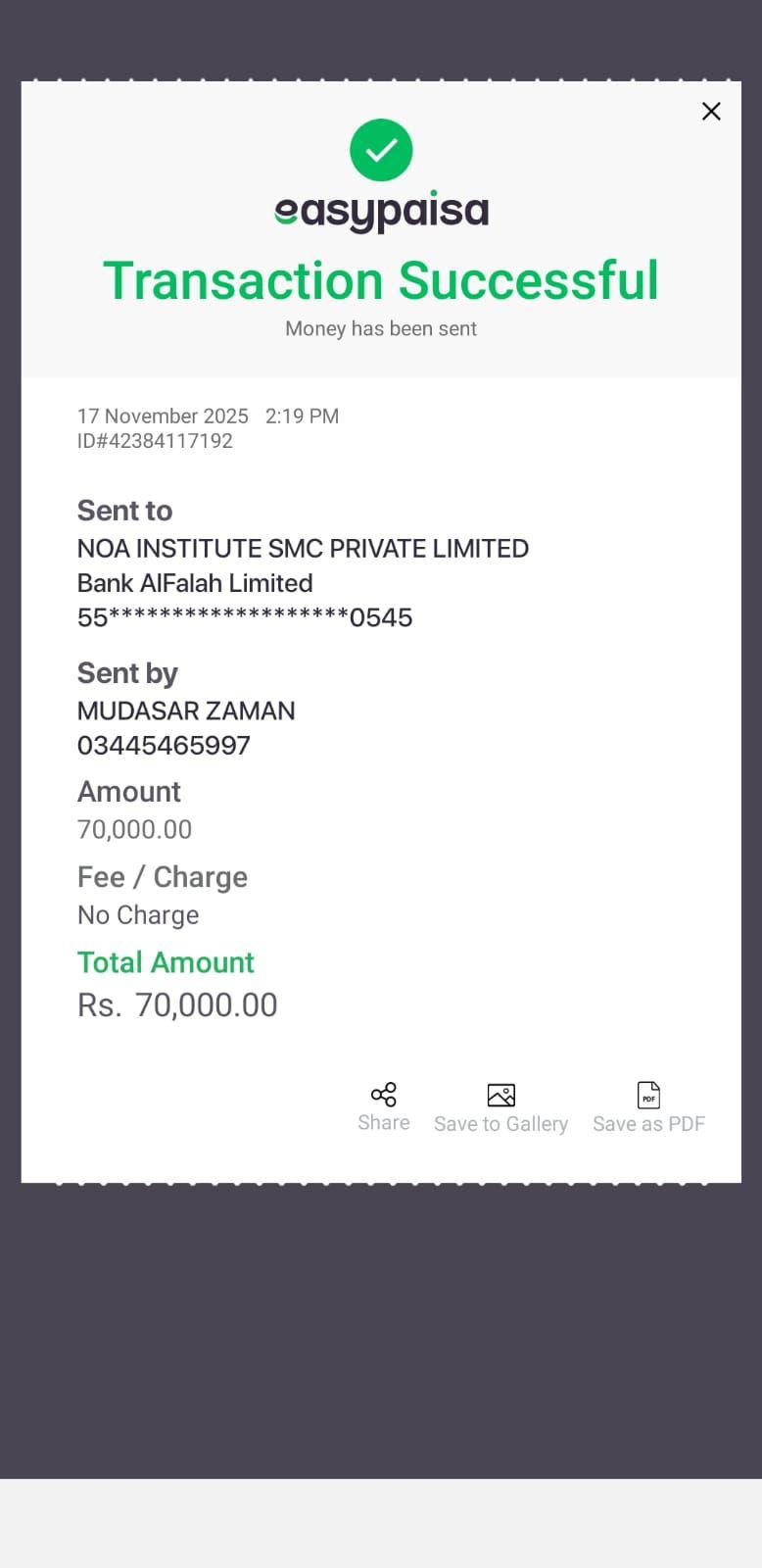The width and height of the screenshot is (762, 1568).
Task: Tap the recipient name NOA INSTITUTE SMC PRIVATE LIMITED
Action: [x=303, y=548]
